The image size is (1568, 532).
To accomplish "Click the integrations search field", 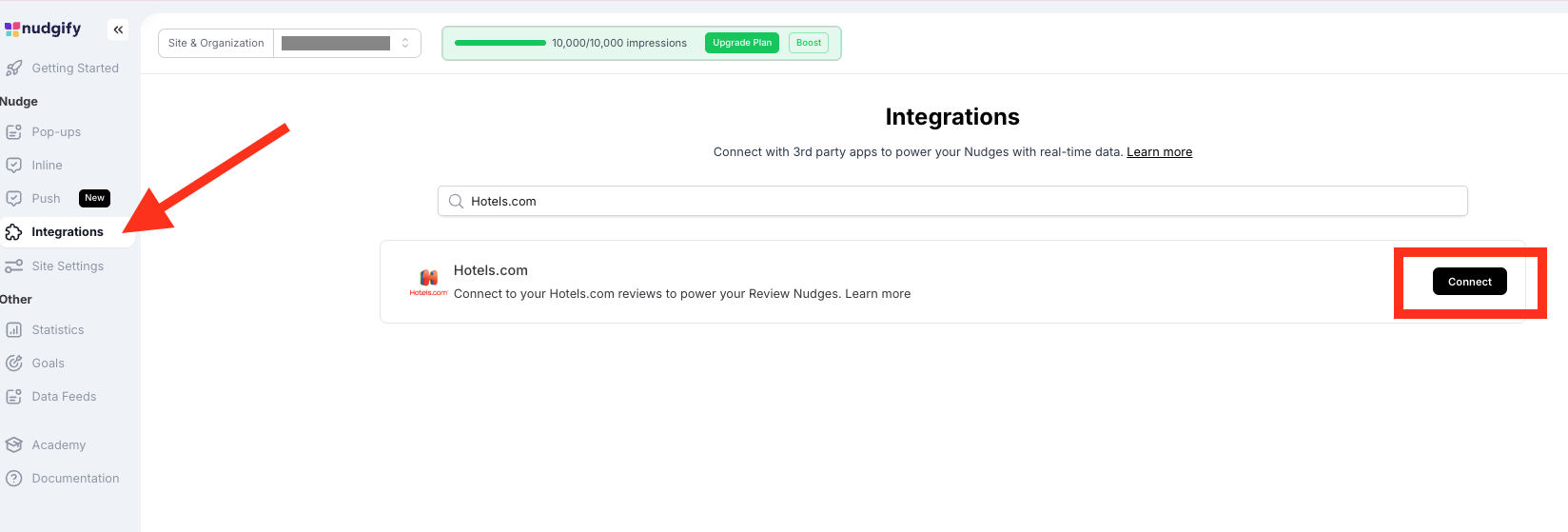I will pos(952,201).
